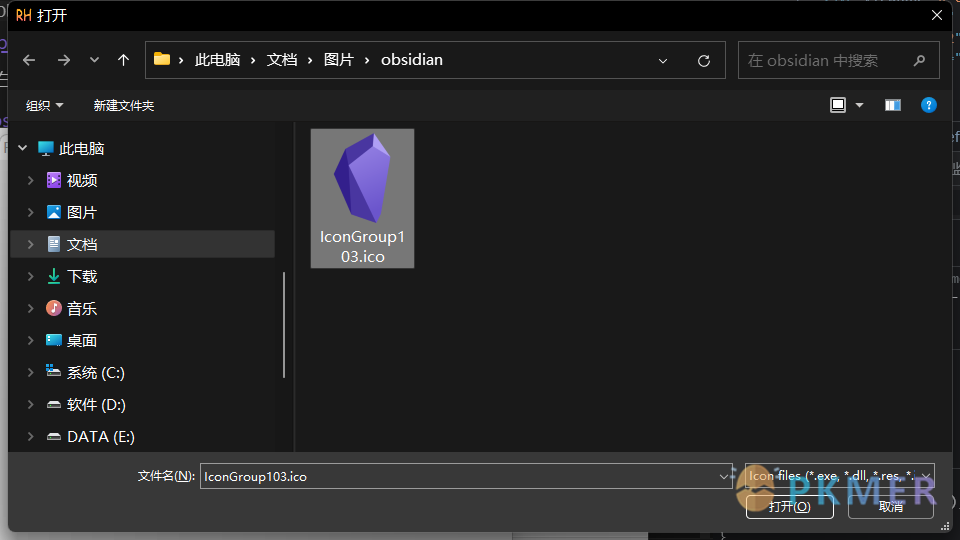Click the Resource Hacker RH title icon
Viewport: 960px width, 540px height.
[x=23, y=15]
